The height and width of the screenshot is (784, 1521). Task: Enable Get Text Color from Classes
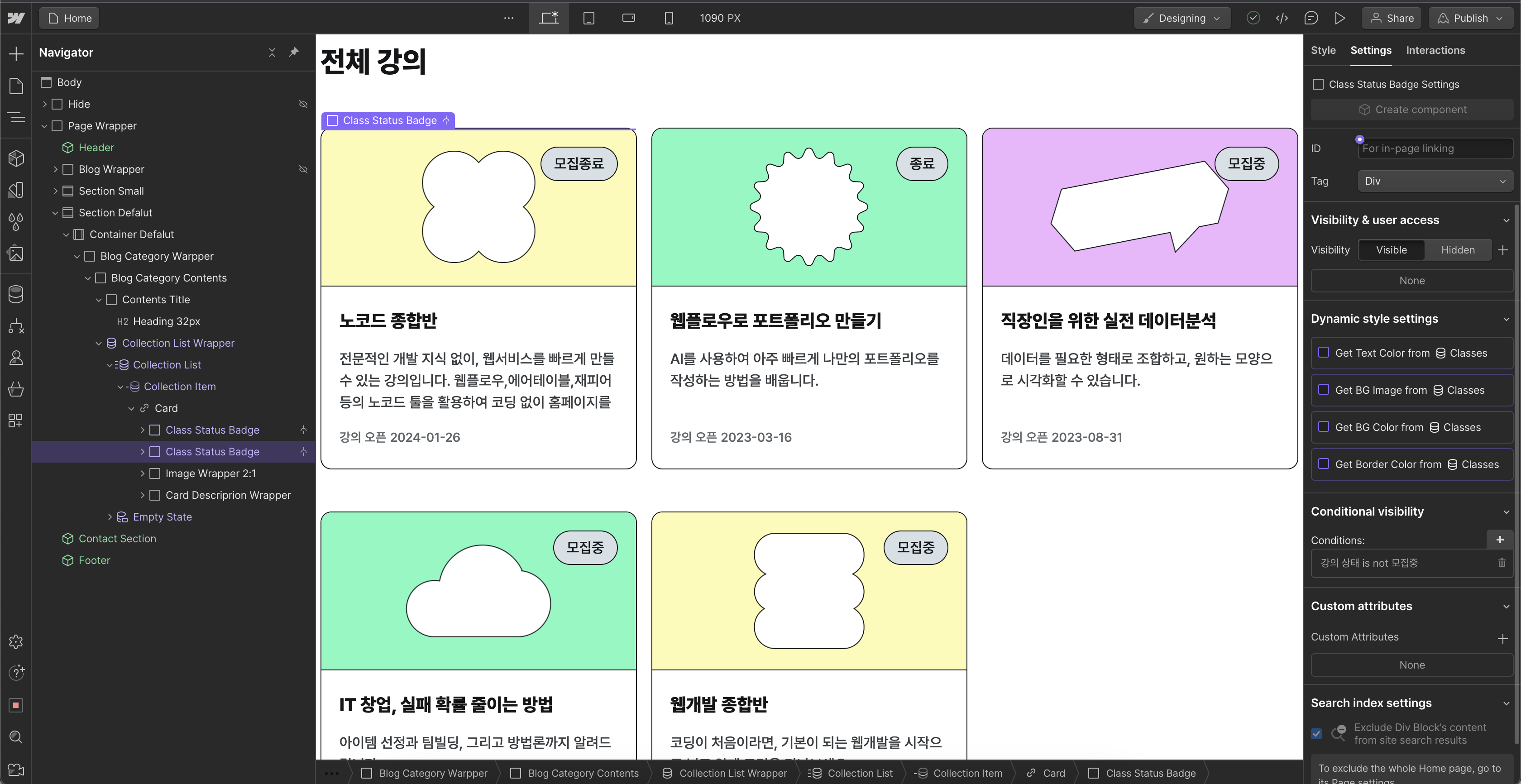(x=1324, y=353)
